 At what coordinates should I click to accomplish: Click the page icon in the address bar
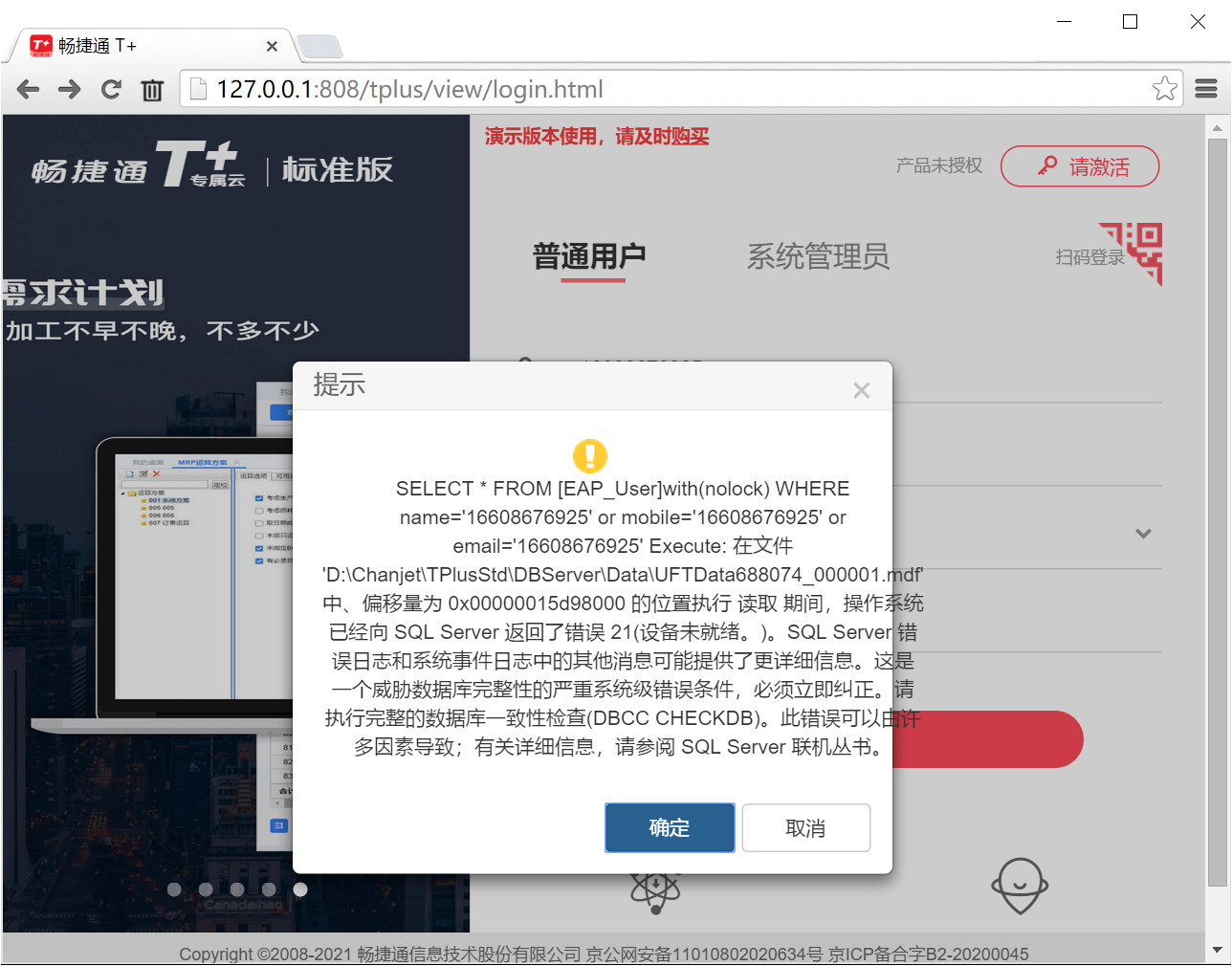(x=198, y=89)
